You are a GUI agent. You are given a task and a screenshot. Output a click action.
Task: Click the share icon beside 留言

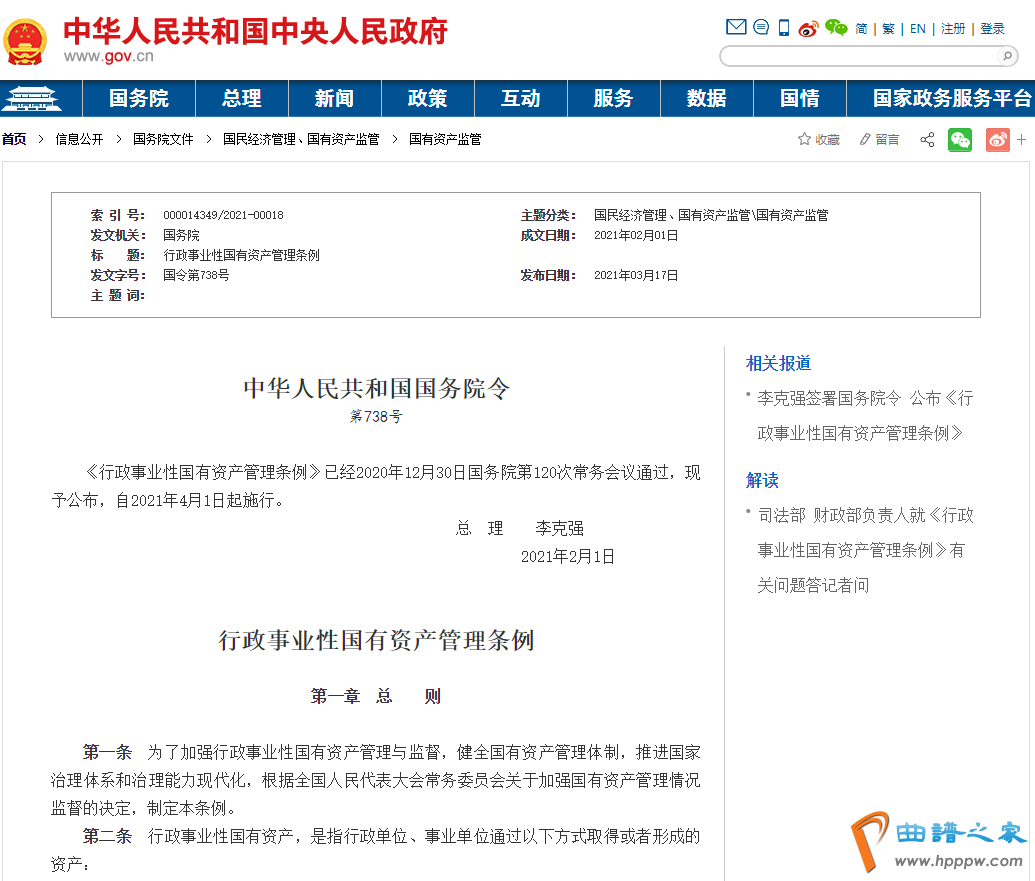coord(927,140)
